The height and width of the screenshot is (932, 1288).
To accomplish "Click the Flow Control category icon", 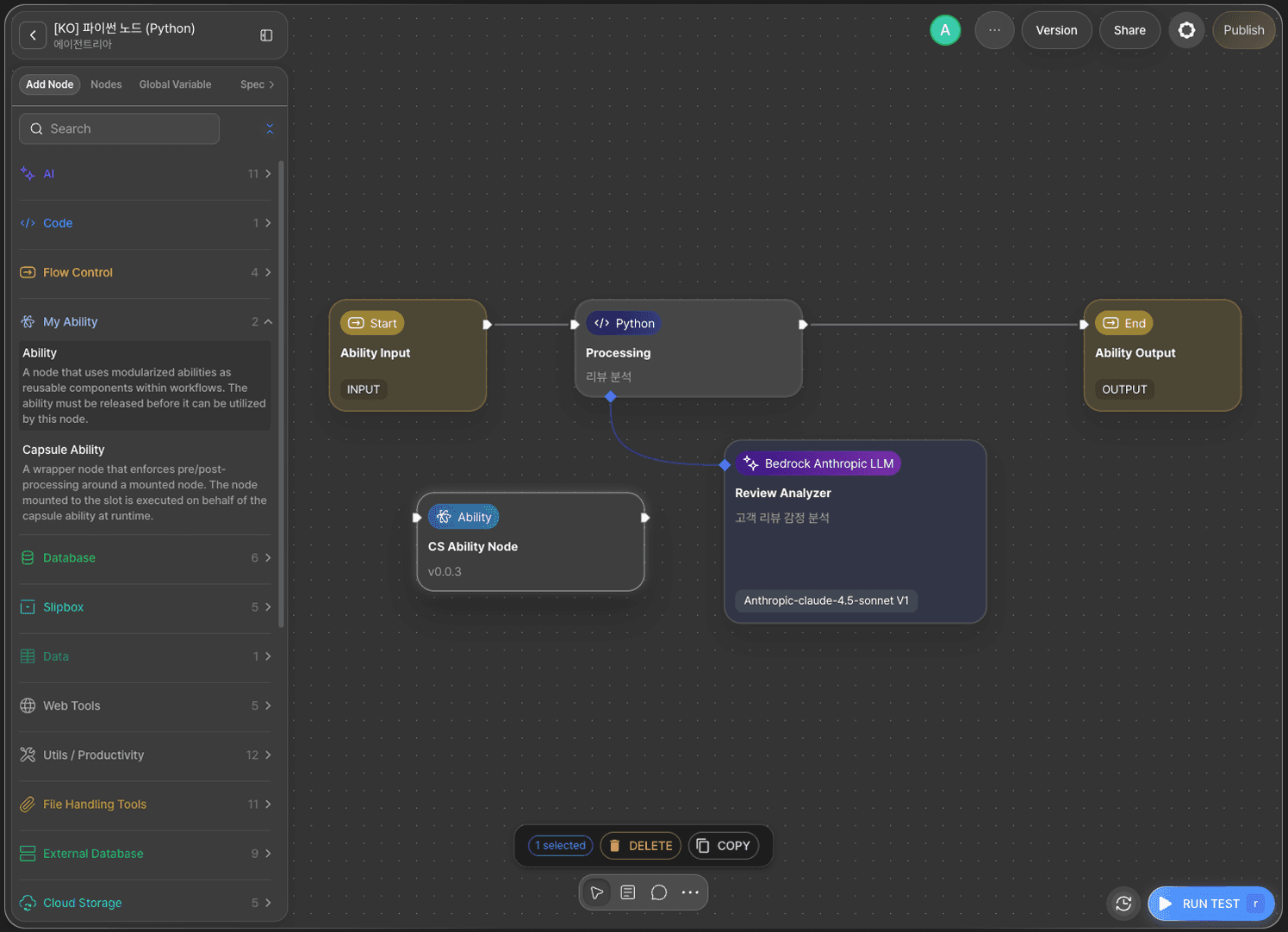I will click(x=28, y=272).
